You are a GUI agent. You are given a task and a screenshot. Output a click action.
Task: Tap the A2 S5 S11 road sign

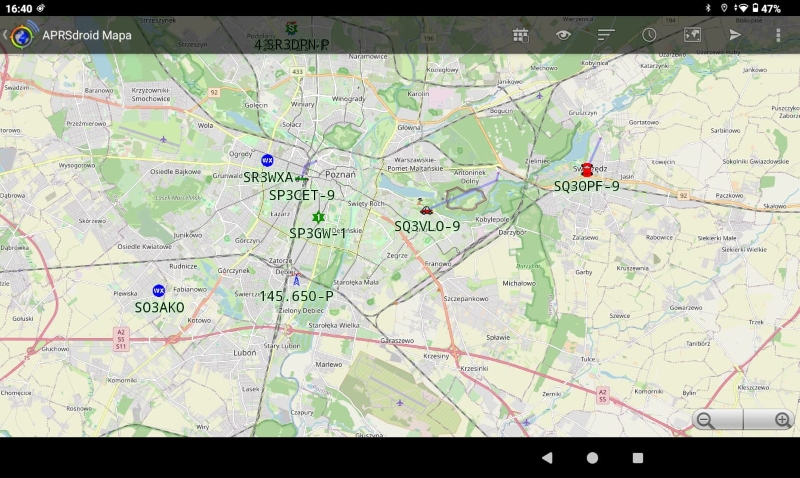coord(121,339)
